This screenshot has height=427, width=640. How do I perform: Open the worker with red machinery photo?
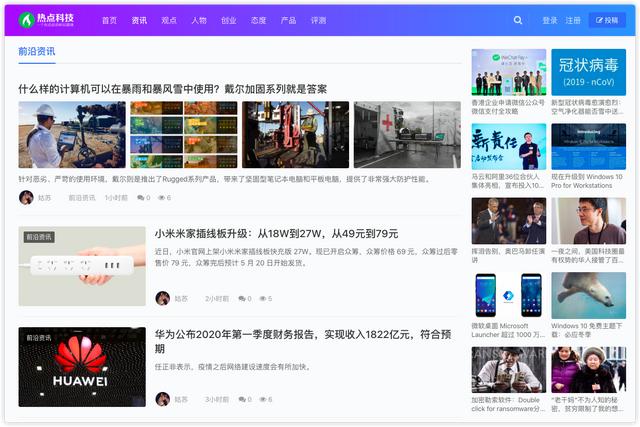pos(296,135)
